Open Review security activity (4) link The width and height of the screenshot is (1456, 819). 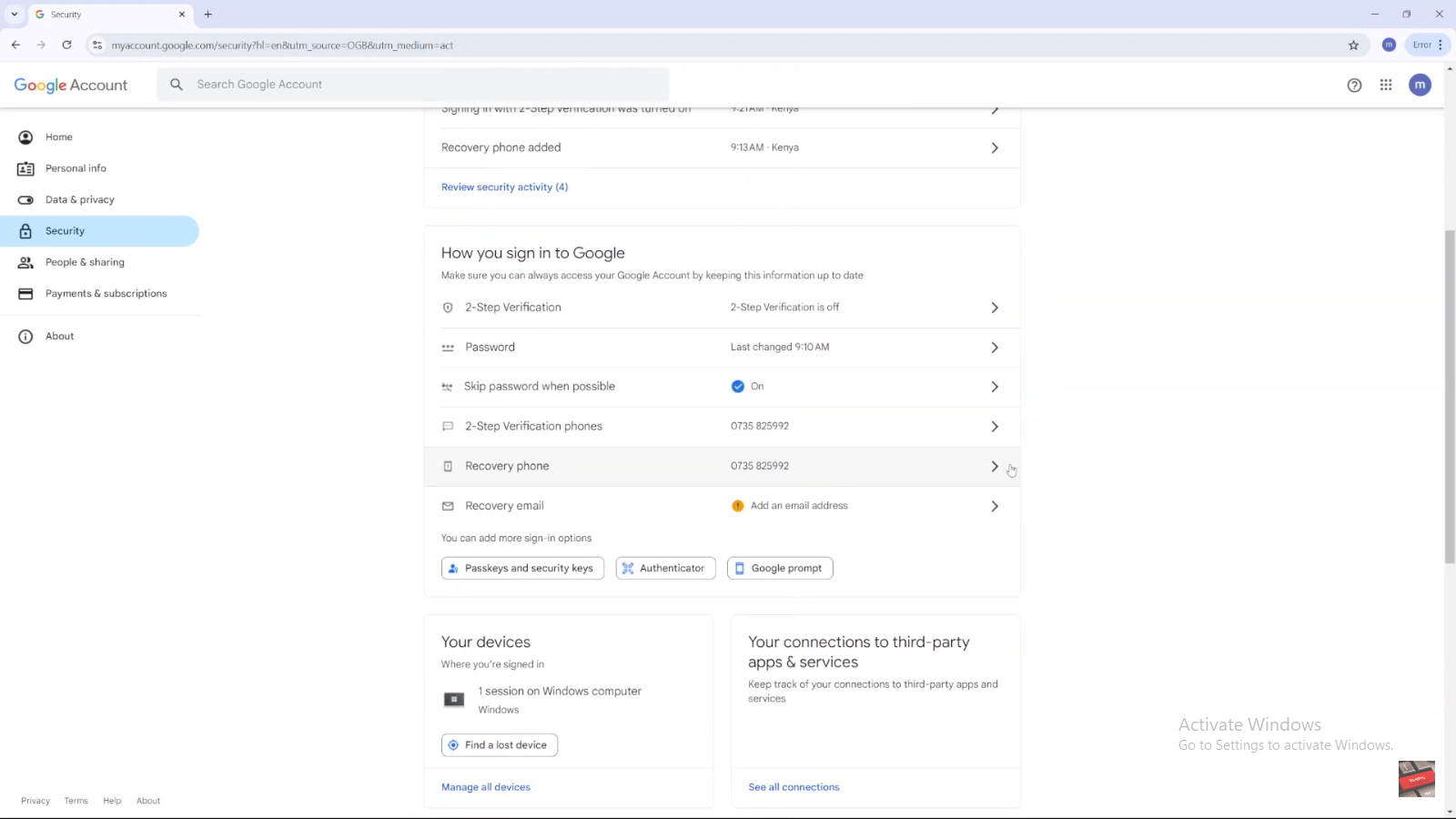click(504, 187)
